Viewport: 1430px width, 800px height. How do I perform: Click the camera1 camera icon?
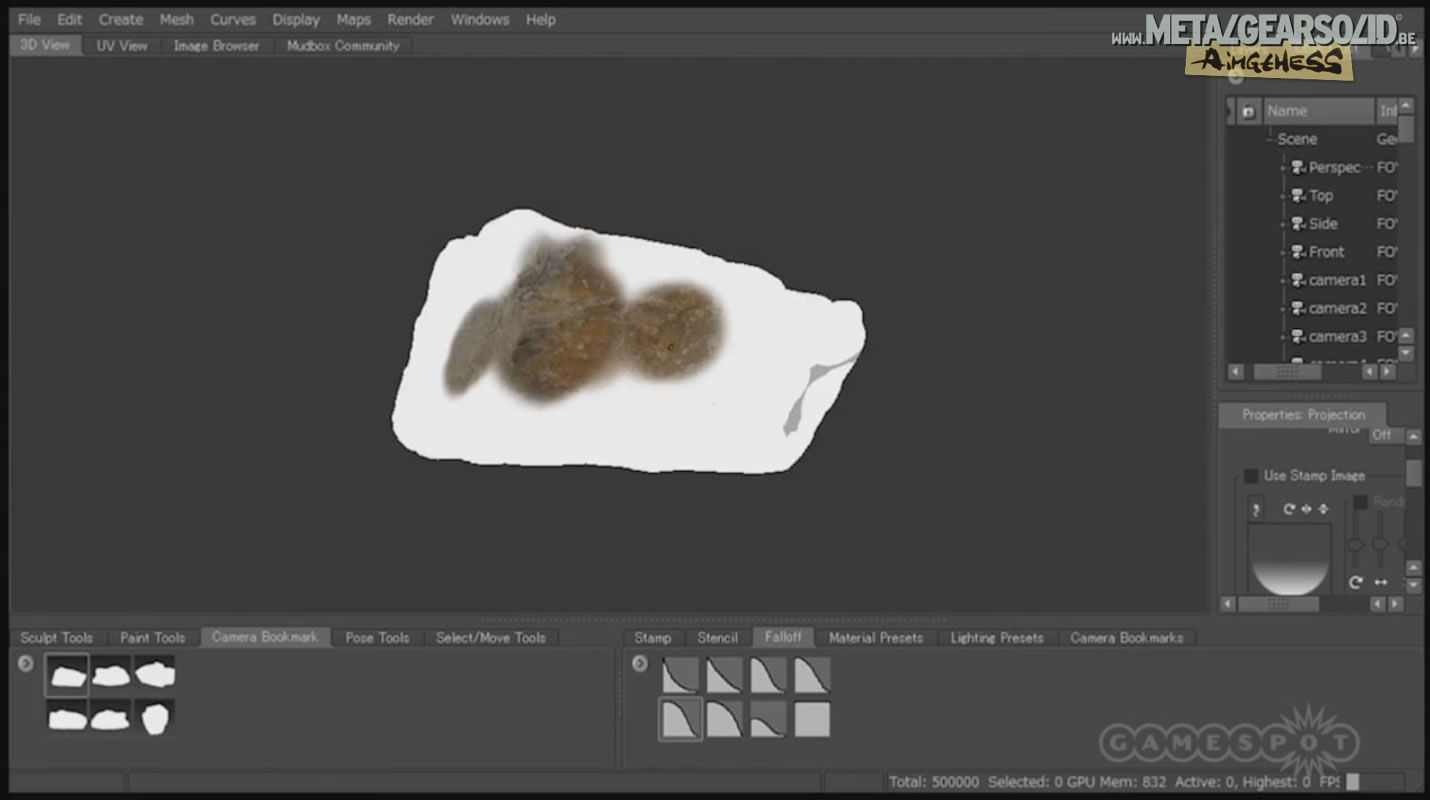(1298, 280)
